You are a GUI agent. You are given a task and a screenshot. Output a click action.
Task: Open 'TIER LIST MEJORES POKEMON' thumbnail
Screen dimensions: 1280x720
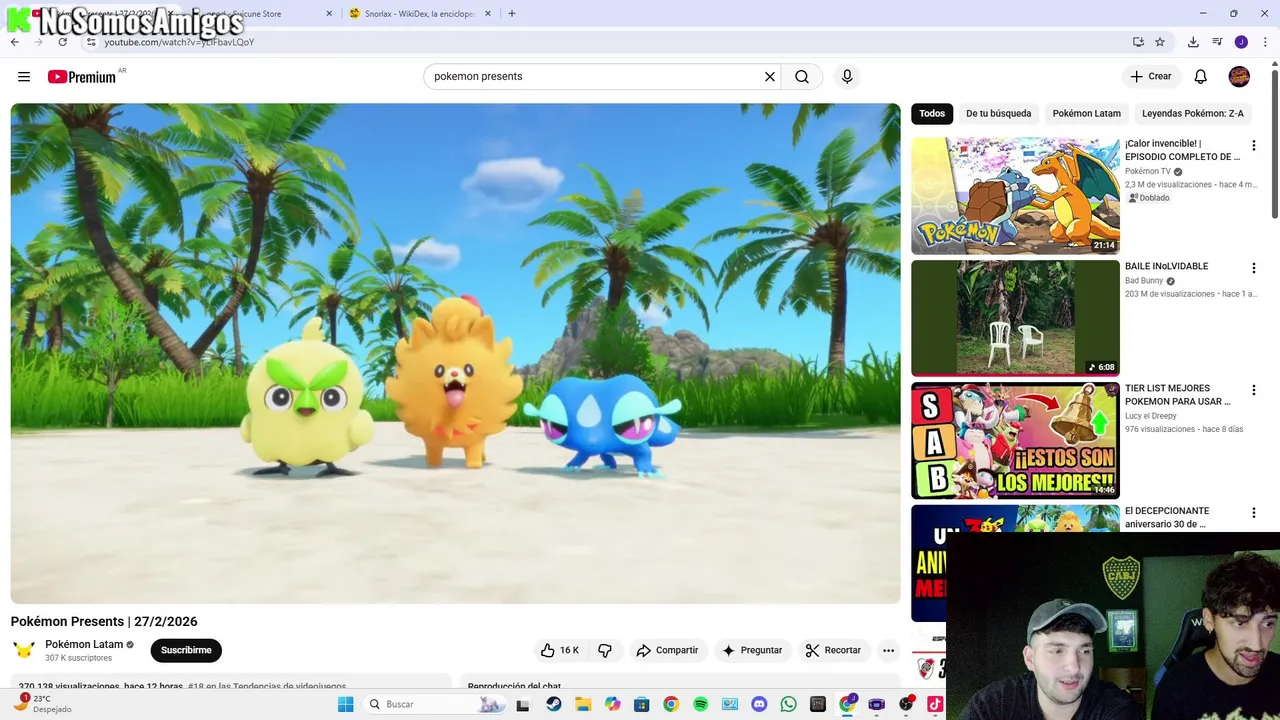click(1015, 440)
